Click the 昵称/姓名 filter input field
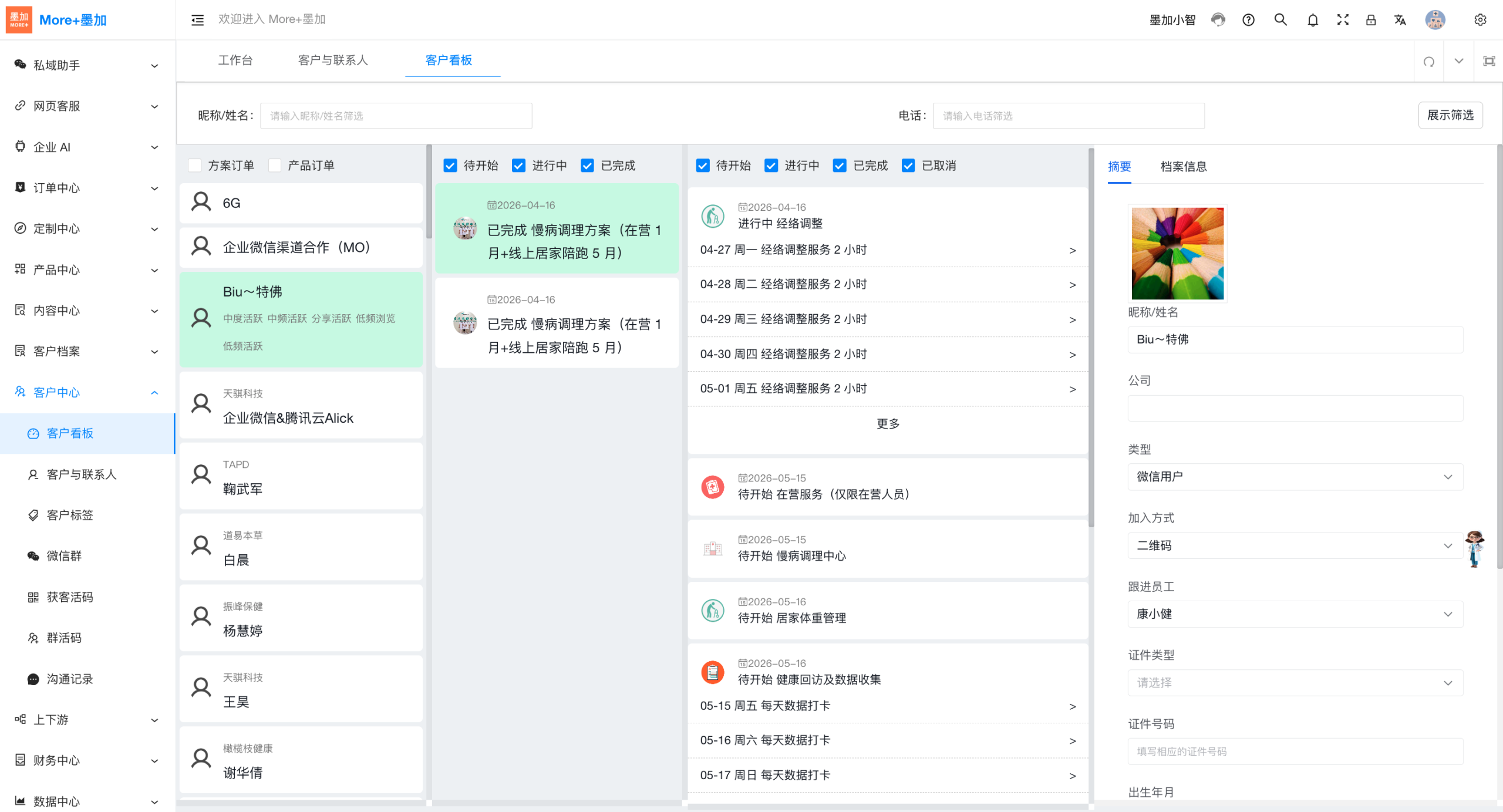This screenshot has width=1503, height=812. coord(396,116)
